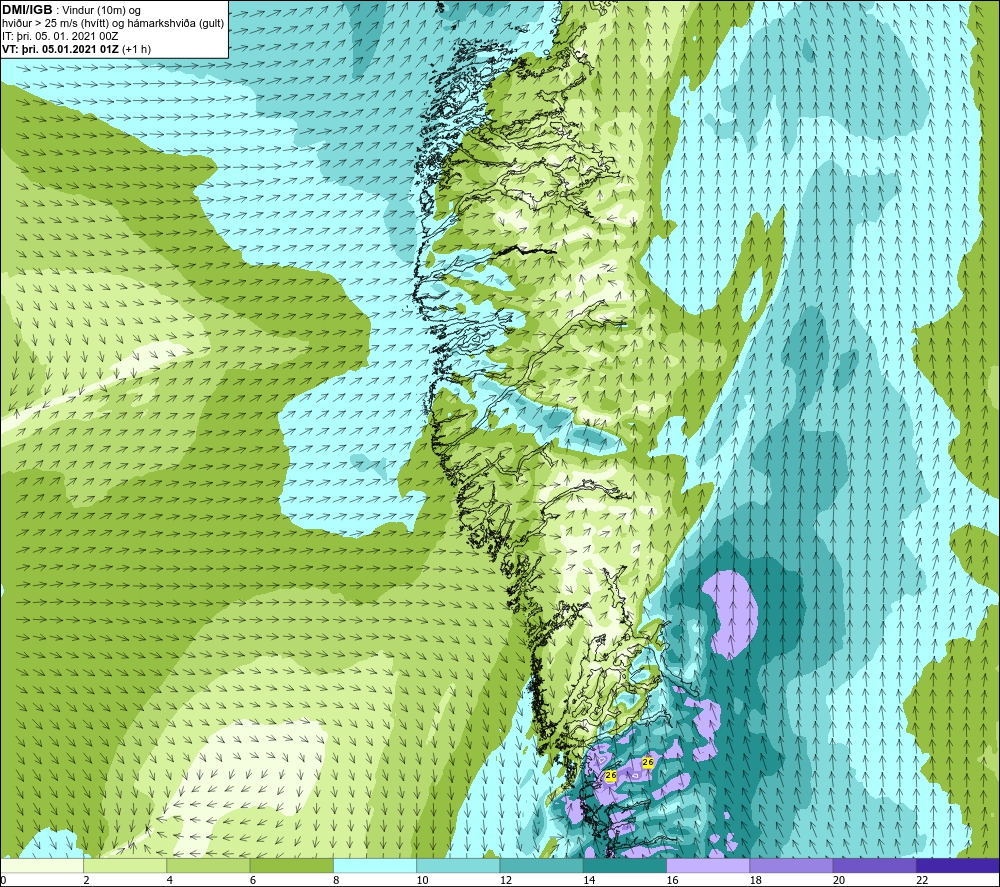
Task: Click the scale label '22'
Action: point(923,880)
